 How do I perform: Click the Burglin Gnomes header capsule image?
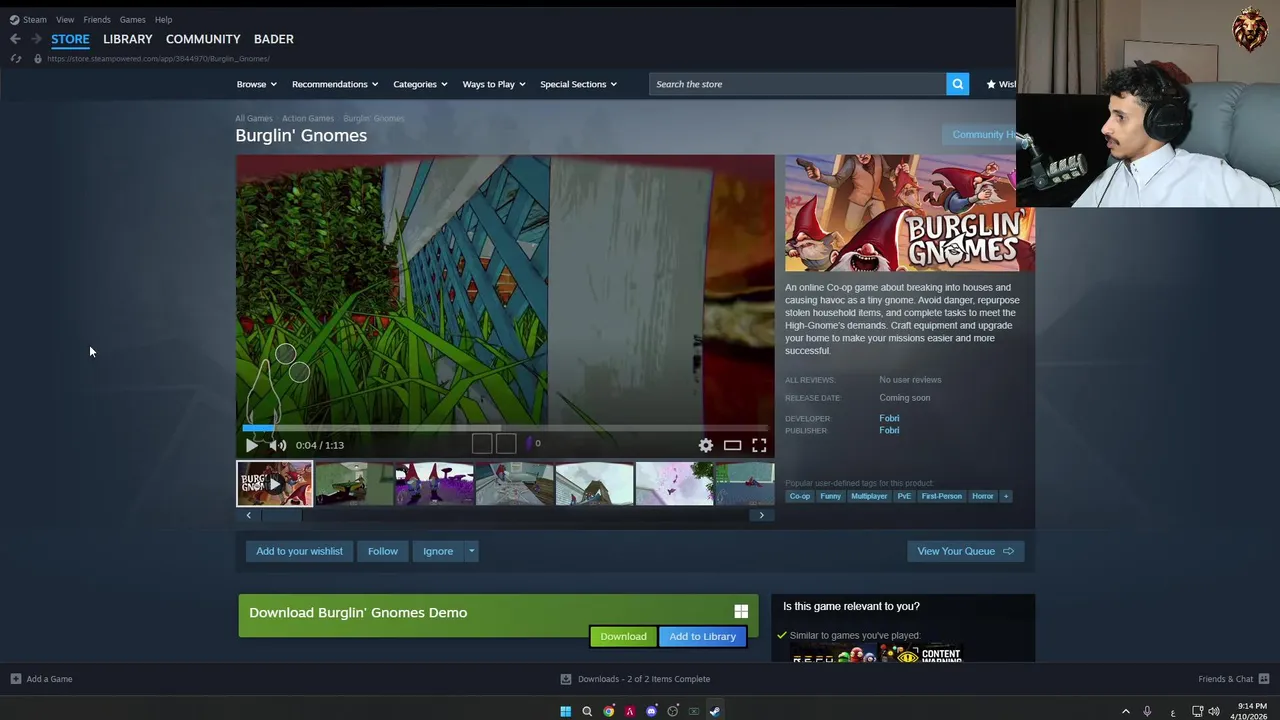point(909,213)
